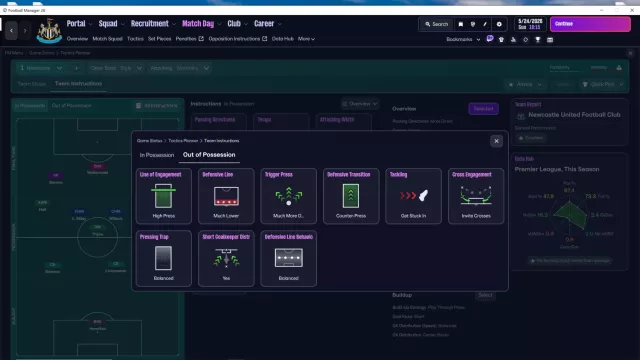Select the Out of Possession tab in popup
Viewport: 640px width, 360px height.
tap(209, 155)
